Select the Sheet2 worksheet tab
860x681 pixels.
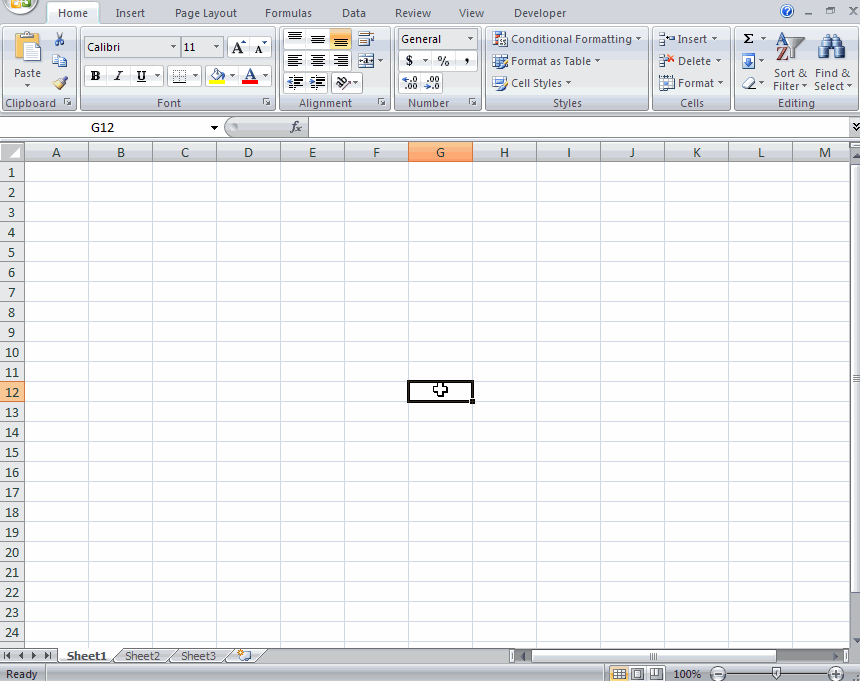pyautogui.click(x=142, y=656)
